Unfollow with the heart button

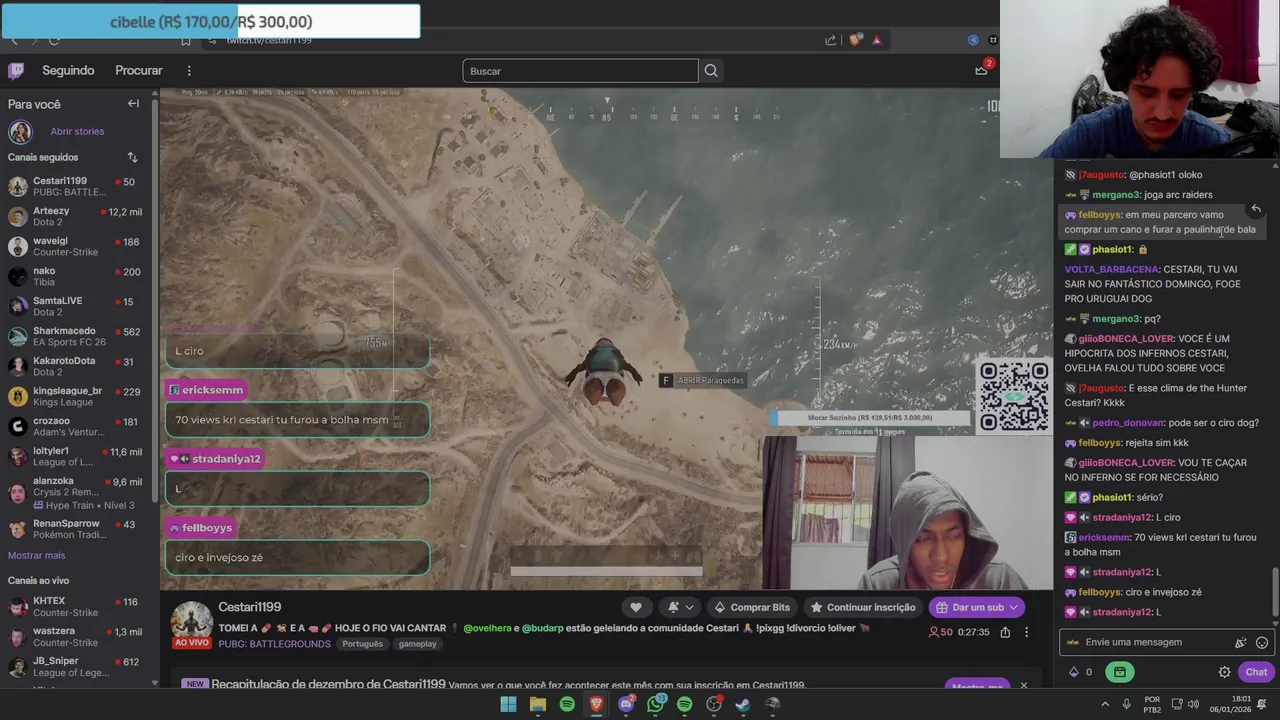point(635,607)
